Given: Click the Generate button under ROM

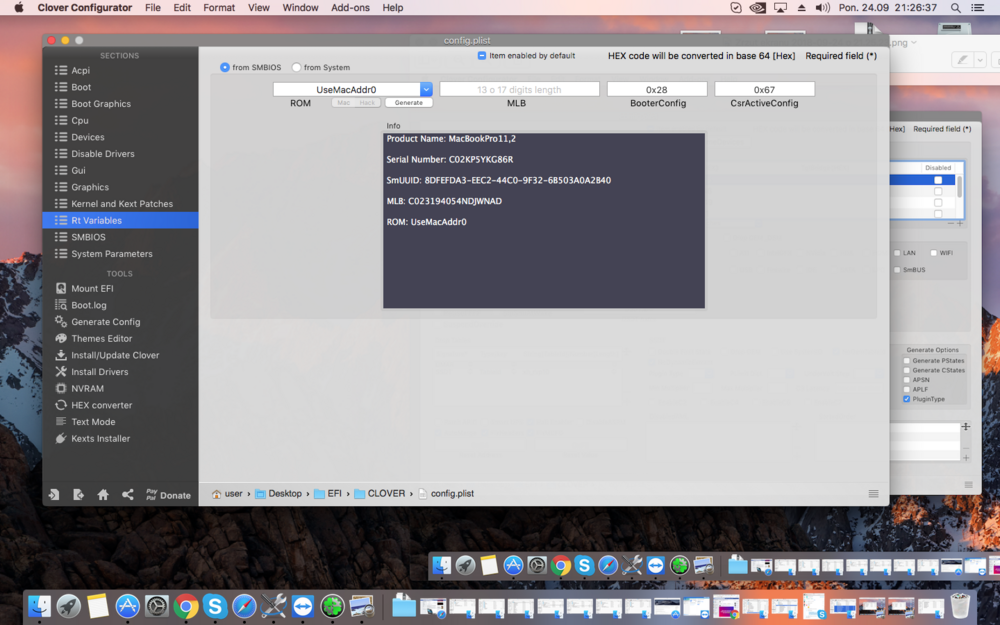Looking at the screenshot, I should point(408,103).
